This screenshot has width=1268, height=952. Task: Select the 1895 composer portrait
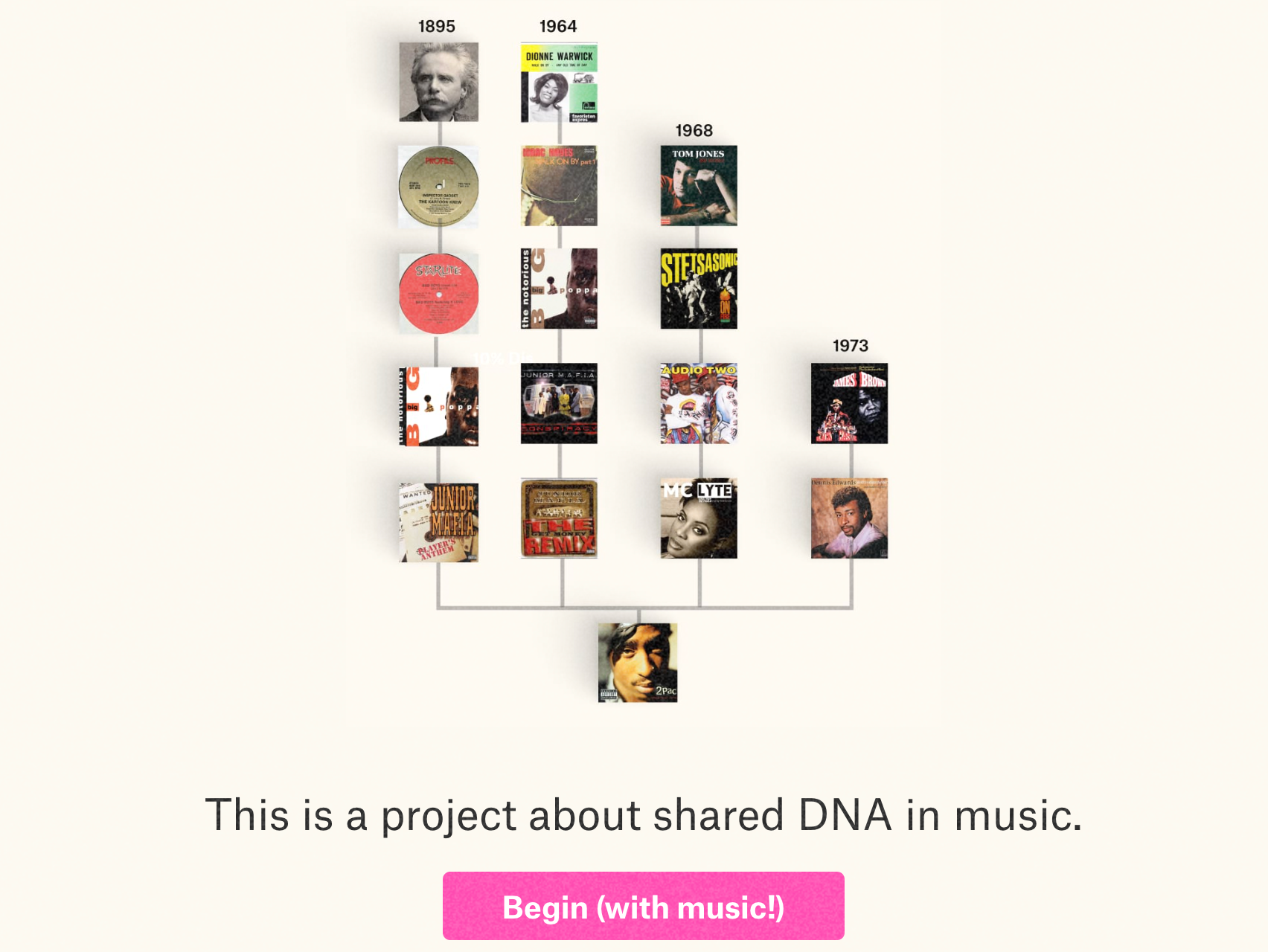(438, 82)
